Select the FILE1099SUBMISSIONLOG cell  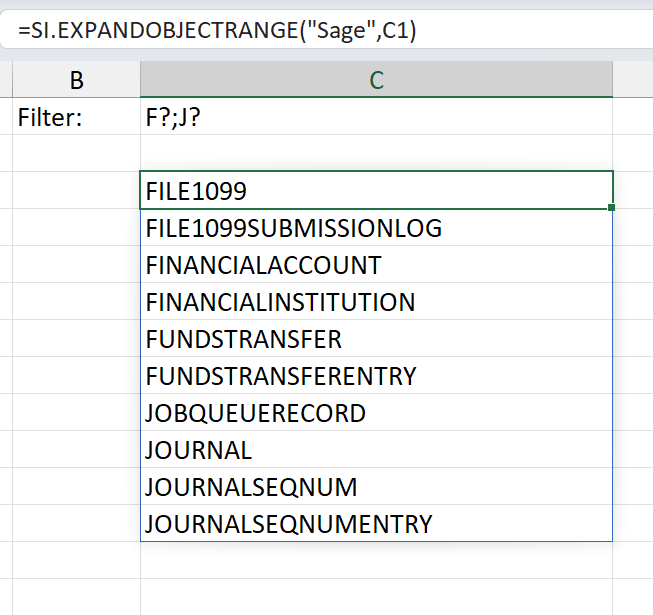pyautogui.click(x=376, y=227)
